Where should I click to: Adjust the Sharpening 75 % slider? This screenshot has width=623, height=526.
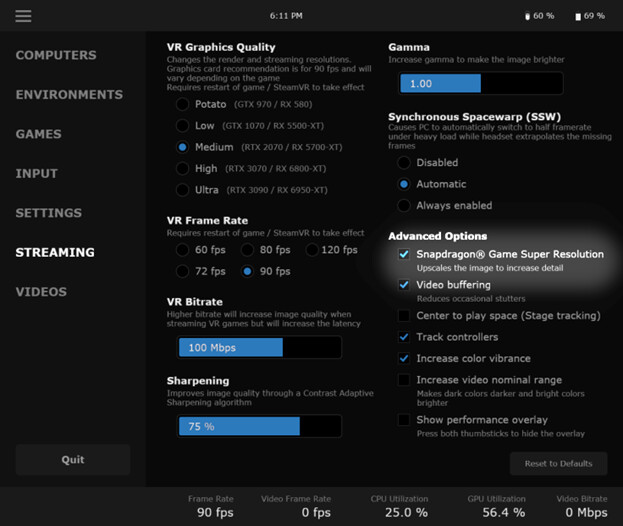coord(259,426)
